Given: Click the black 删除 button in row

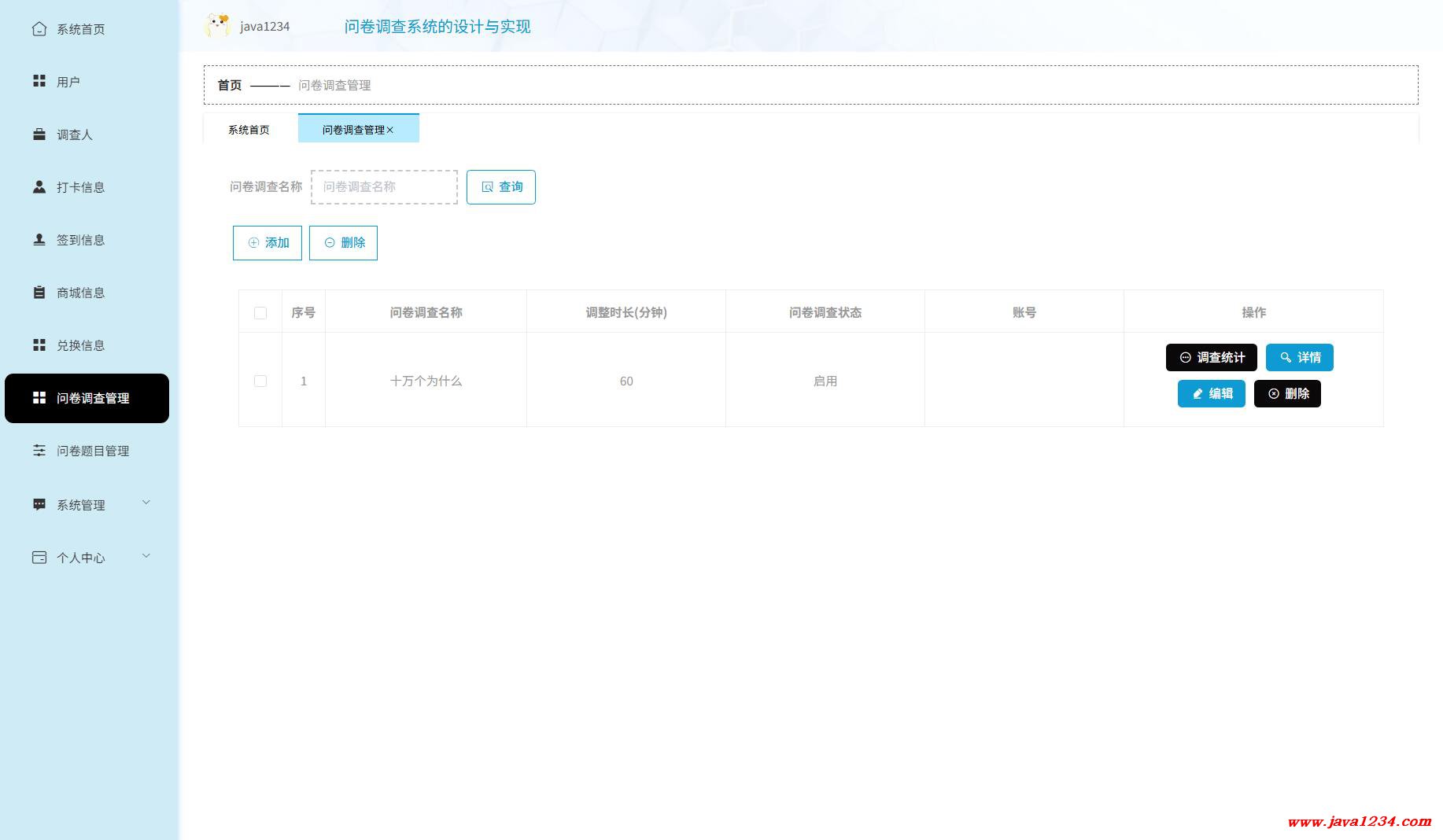Looking at the screenshot, I should [x=1287, y=393].
